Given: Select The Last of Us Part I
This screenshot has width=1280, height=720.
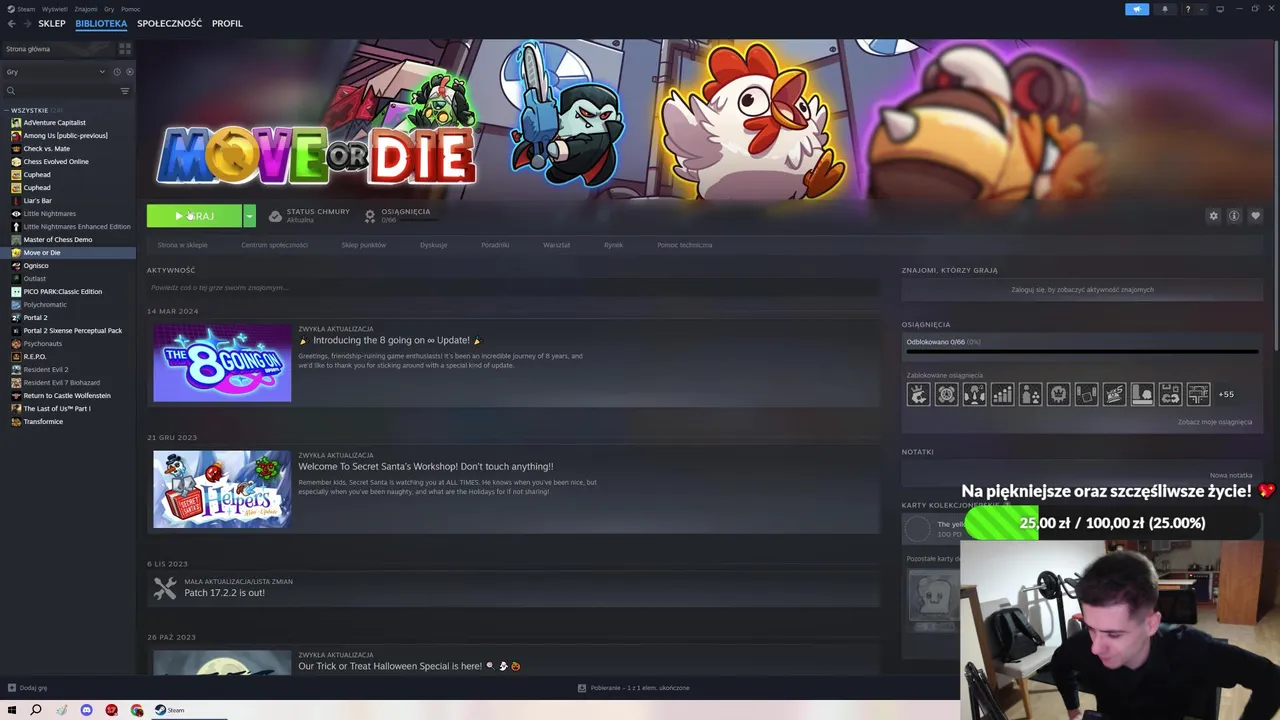Looking at the screenshot, I should (56, 409).
